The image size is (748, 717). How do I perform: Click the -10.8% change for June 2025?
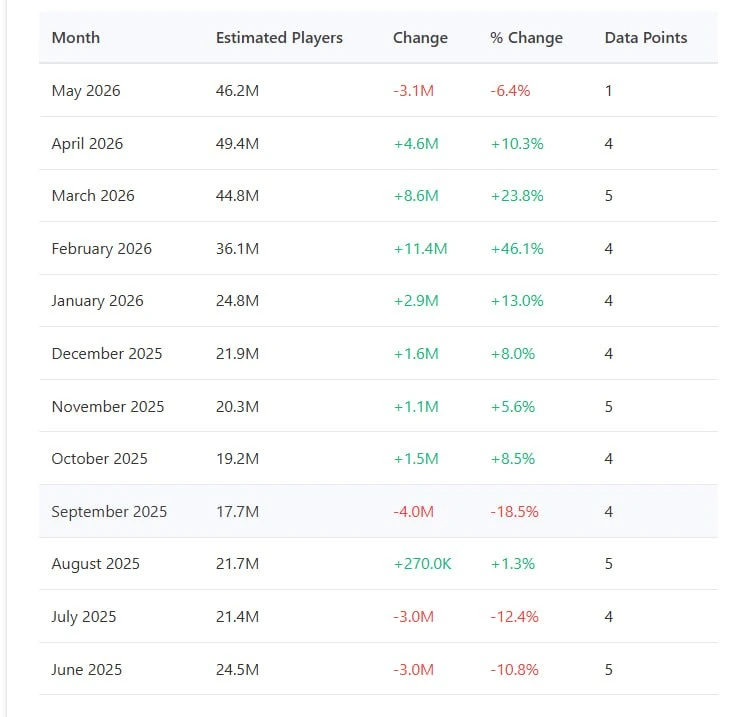click(514, 669)
